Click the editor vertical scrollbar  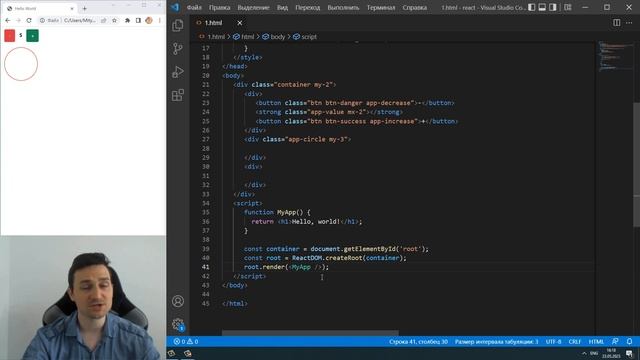pyautogui.click(x=636, y=164)
